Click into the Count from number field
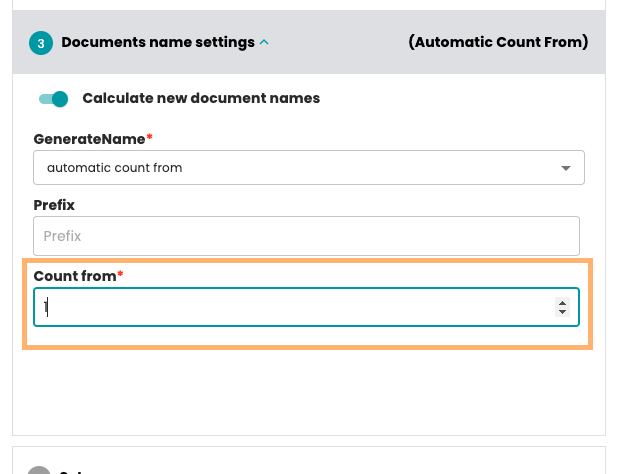The image size is (618, 474). tap(290, 307)
